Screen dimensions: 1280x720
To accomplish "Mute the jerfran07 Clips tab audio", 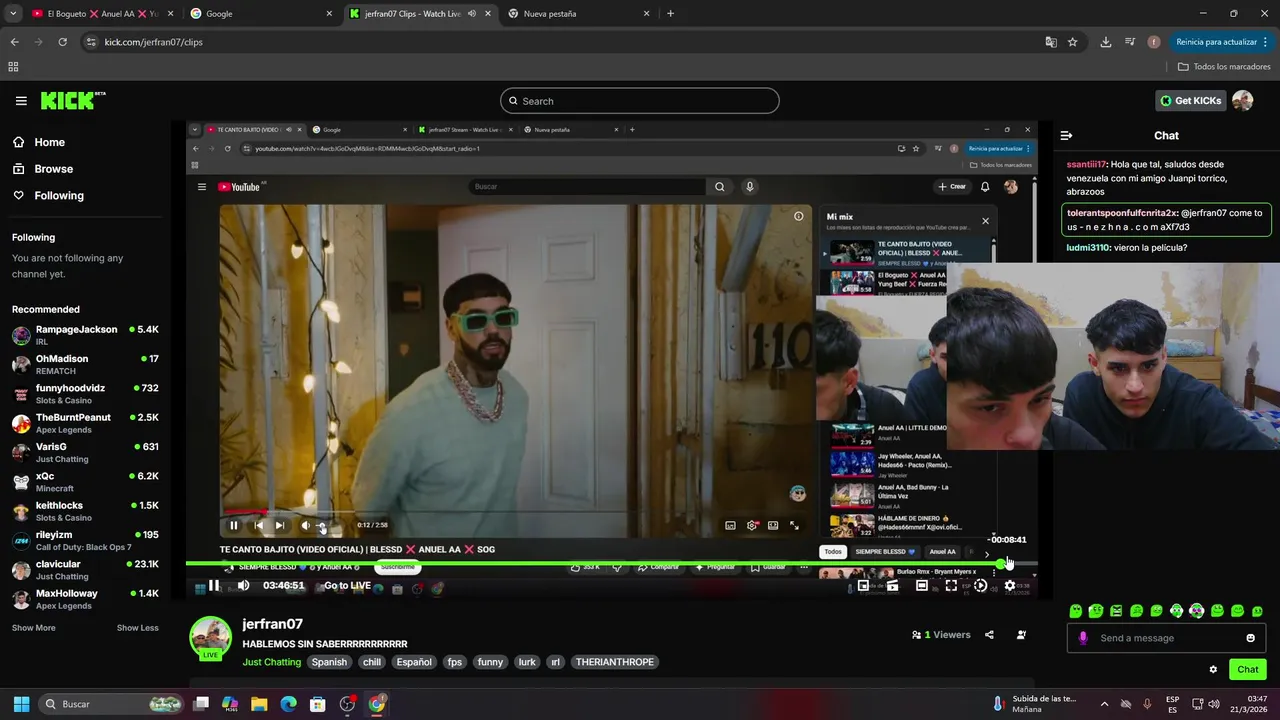I will pos(471,14).
